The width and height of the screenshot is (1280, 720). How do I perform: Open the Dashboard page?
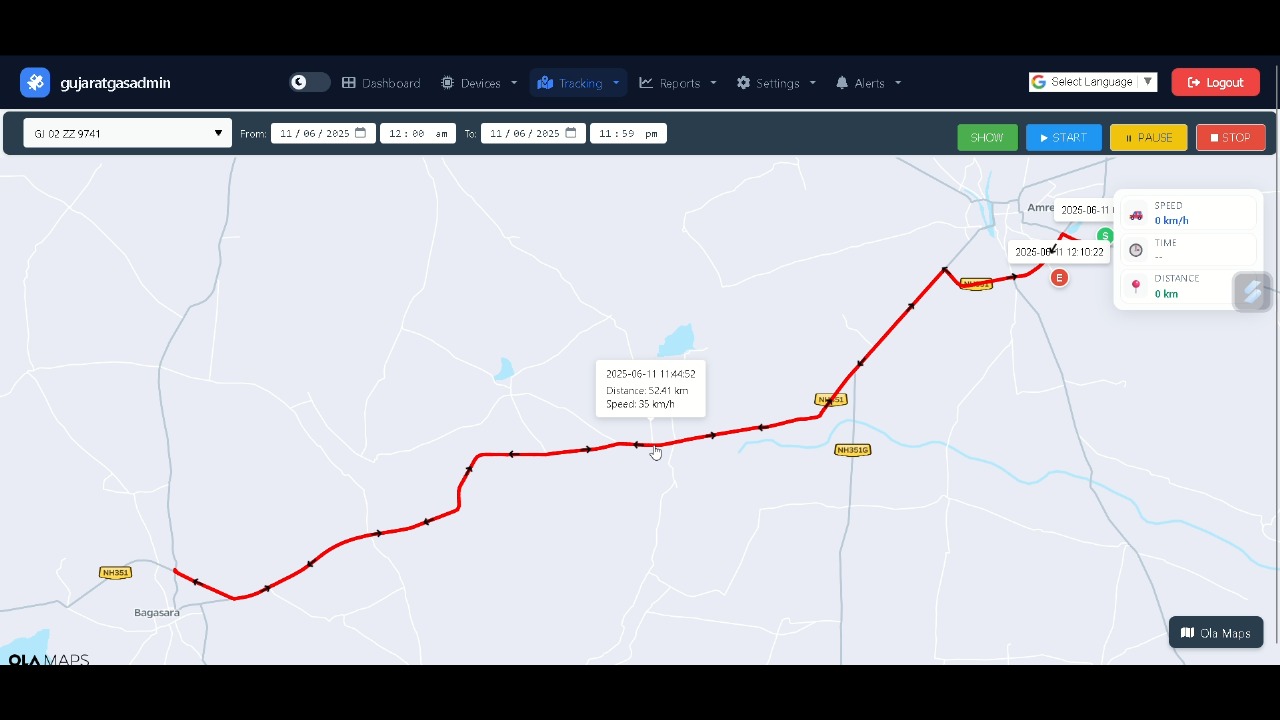point(381,83)
